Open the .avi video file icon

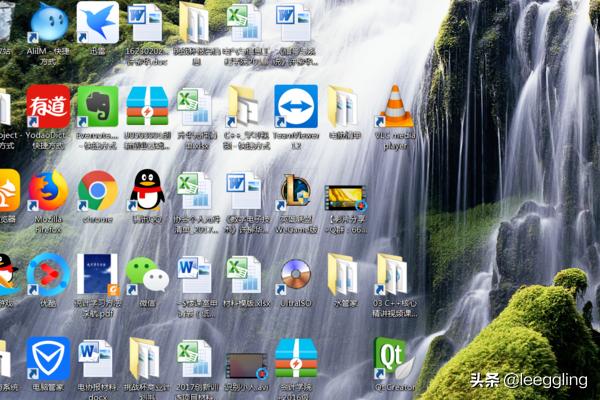click(247, 366)
